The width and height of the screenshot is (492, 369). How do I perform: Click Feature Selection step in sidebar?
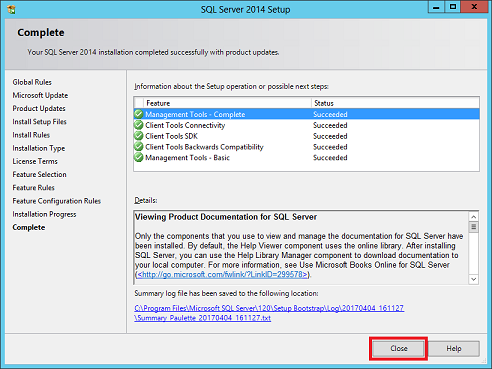click(39, 174)
